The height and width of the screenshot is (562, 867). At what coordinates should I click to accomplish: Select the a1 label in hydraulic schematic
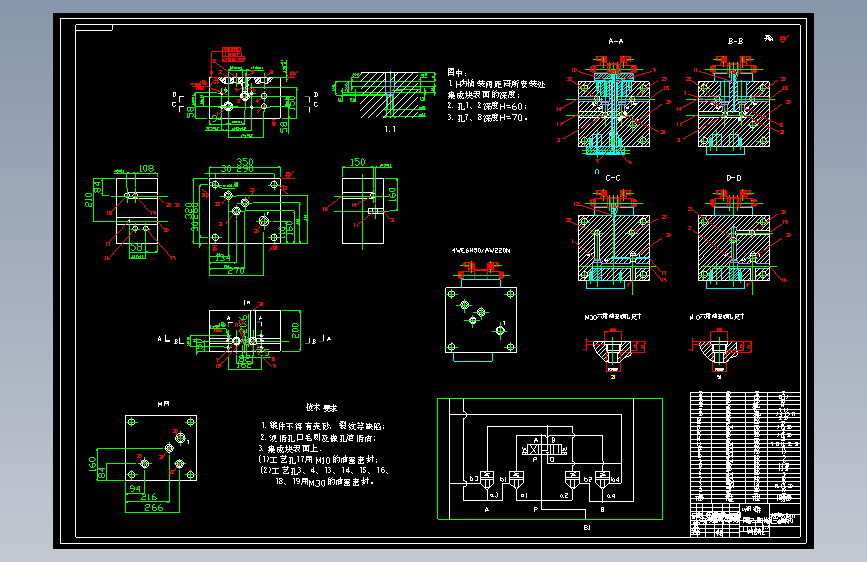pyautogui.click(x=524, y=496)
